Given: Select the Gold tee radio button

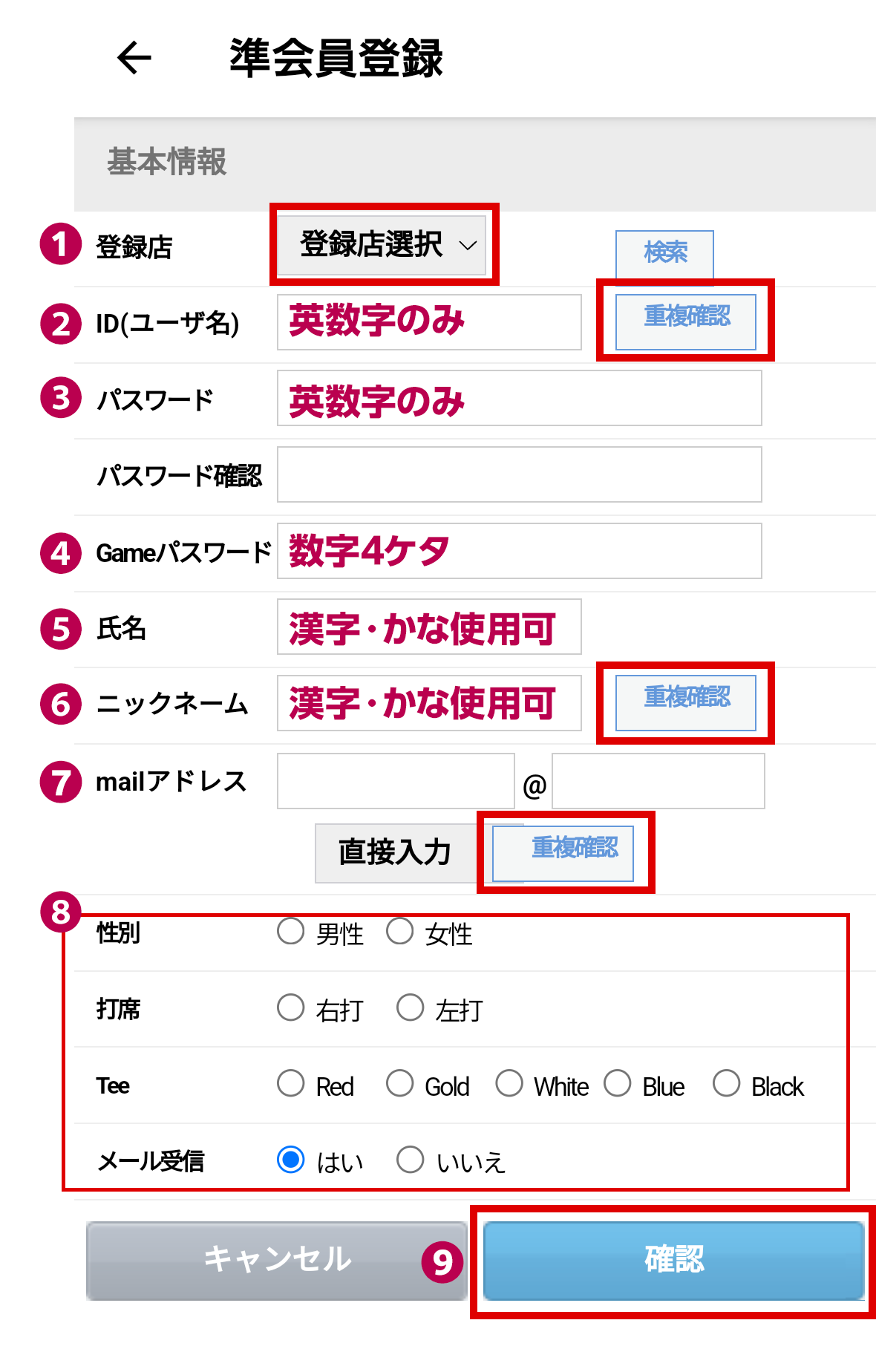Looking at the screenshot, I should pyautogui.click(x=400, y=1083).
